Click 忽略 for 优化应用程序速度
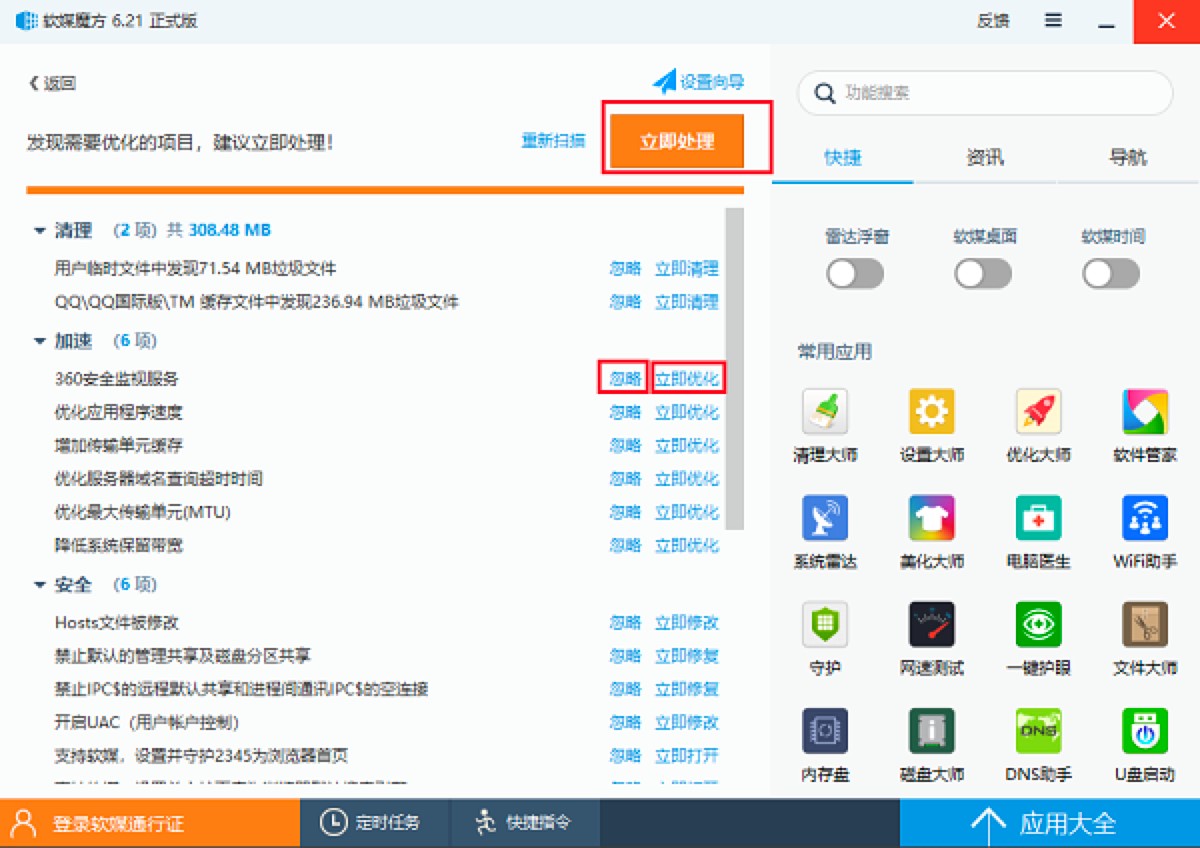The height and width of the screenshot is (848, 1200). pos(625,412)
